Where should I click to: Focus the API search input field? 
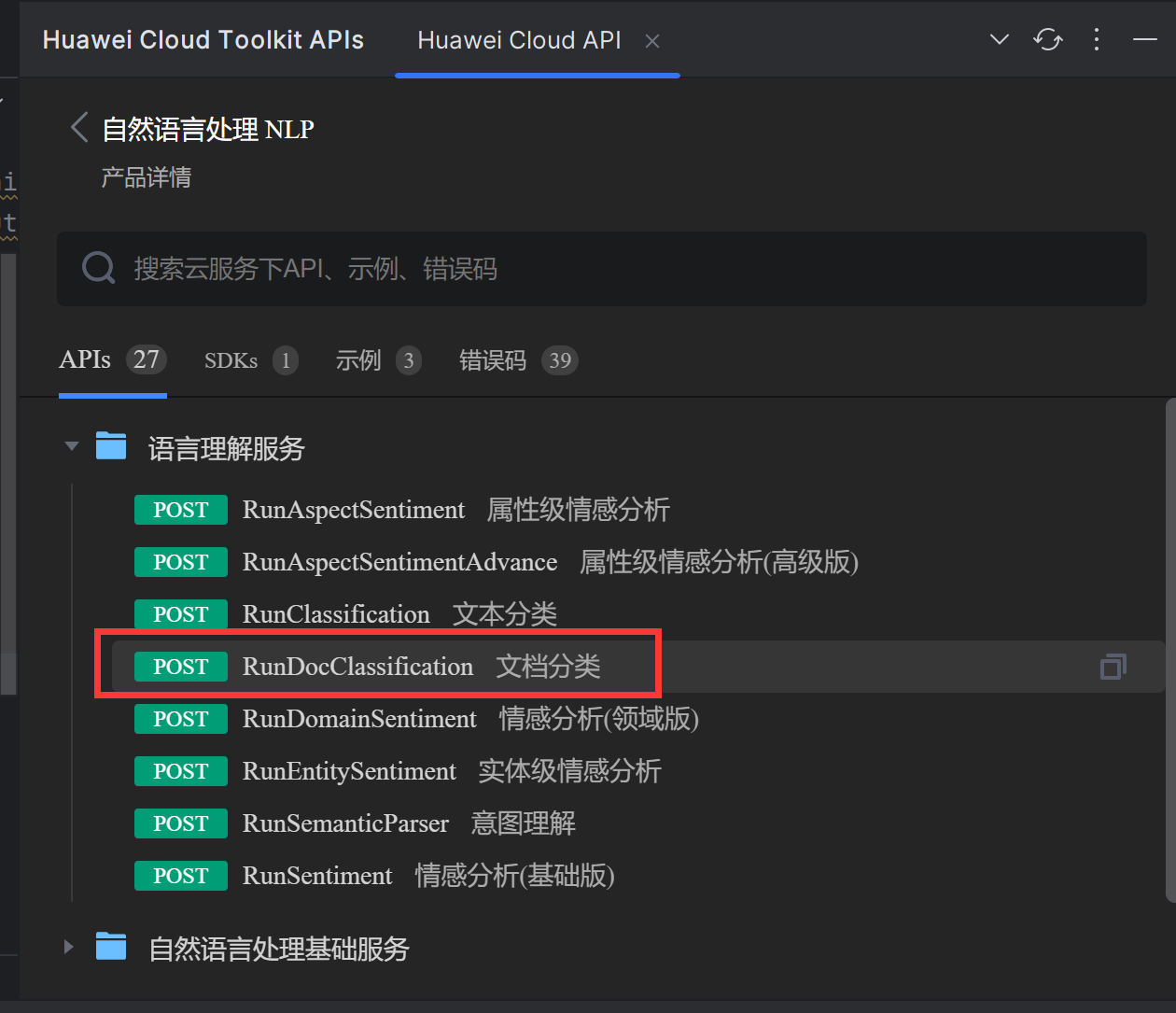pyautogui.click(x=601, y=269)
